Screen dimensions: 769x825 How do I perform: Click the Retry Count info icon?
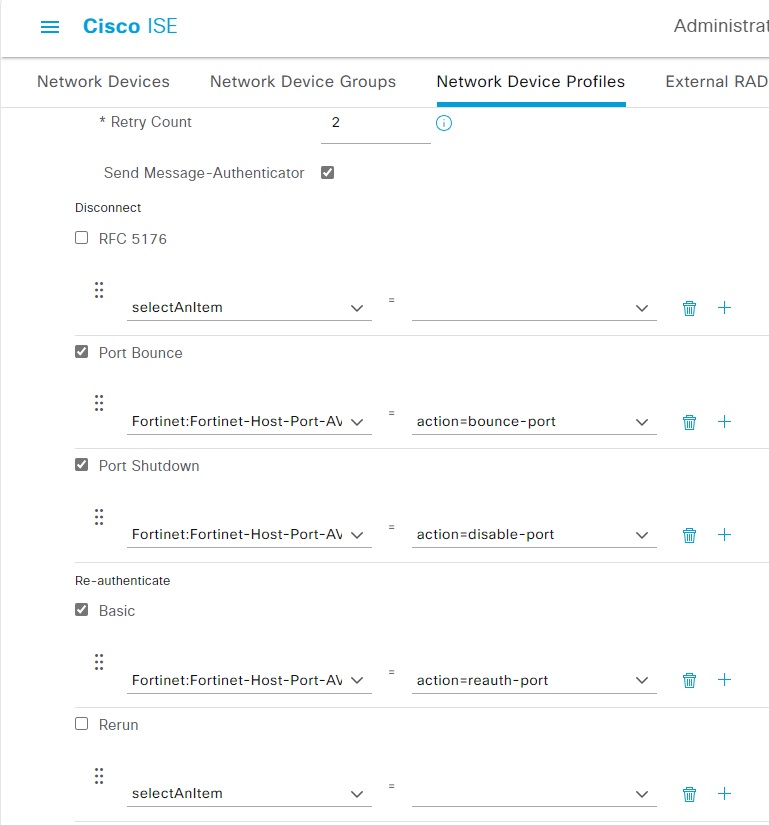click(445, 123)
